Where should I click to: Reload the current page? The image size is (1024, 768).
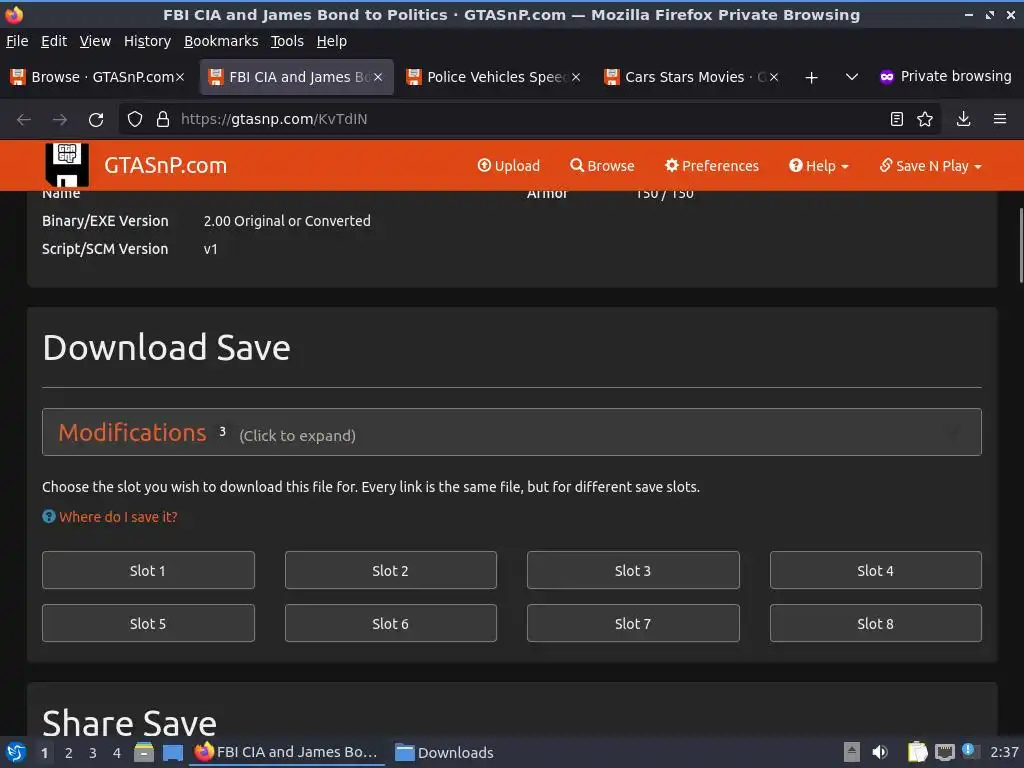click(x=96, y=120)
